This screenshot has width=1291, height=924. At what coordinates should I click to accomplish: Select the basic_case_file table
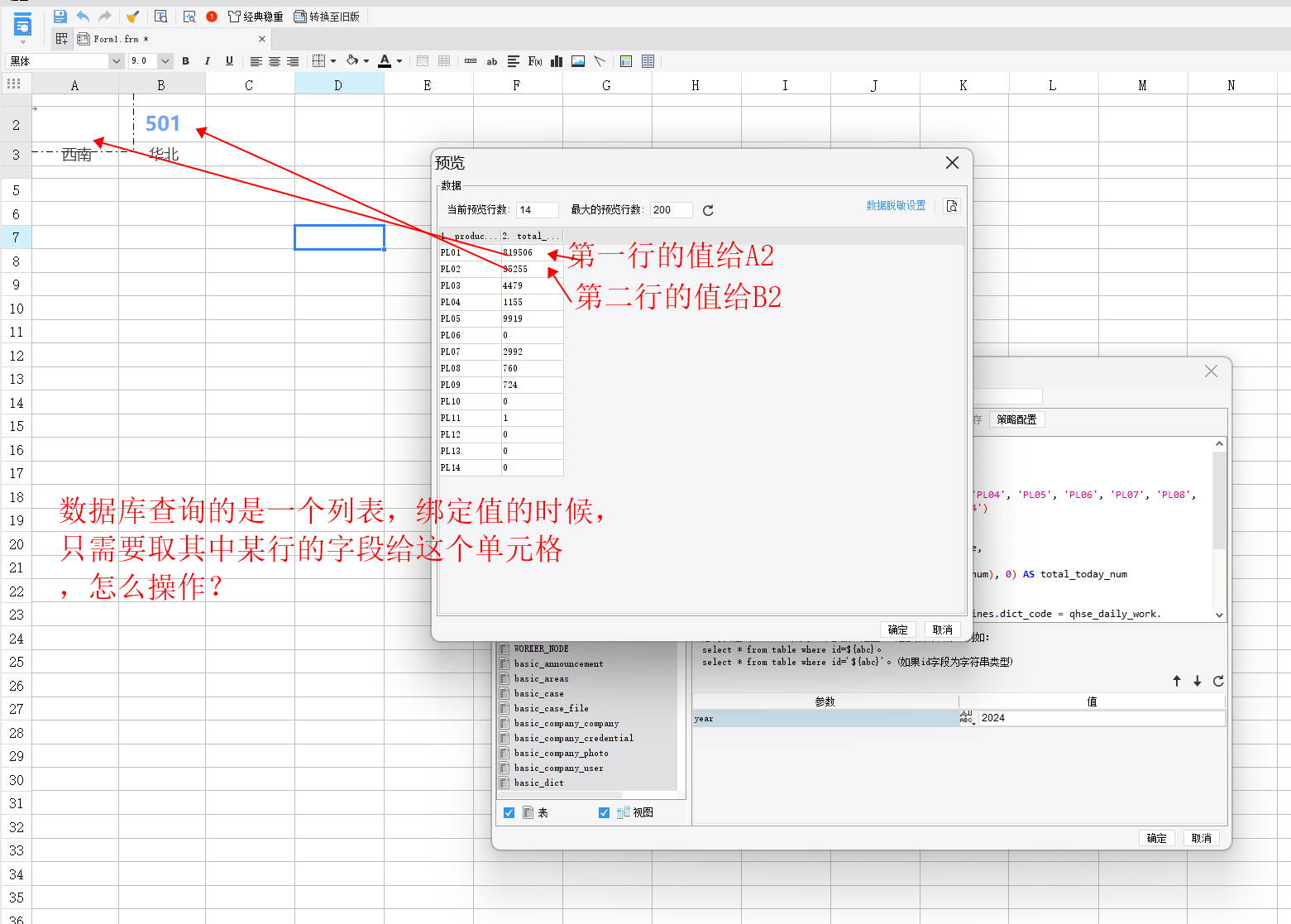551,708
